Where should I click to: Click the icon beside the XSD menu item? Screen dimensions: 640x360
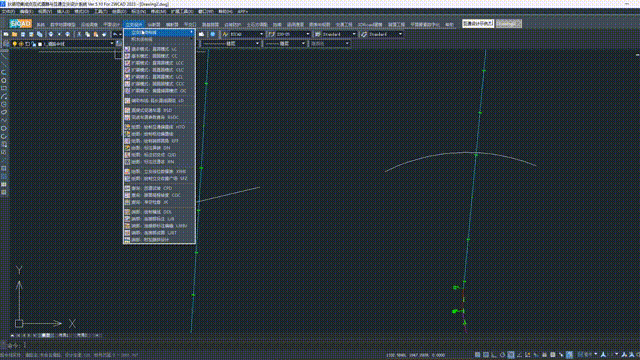point(127,110)
